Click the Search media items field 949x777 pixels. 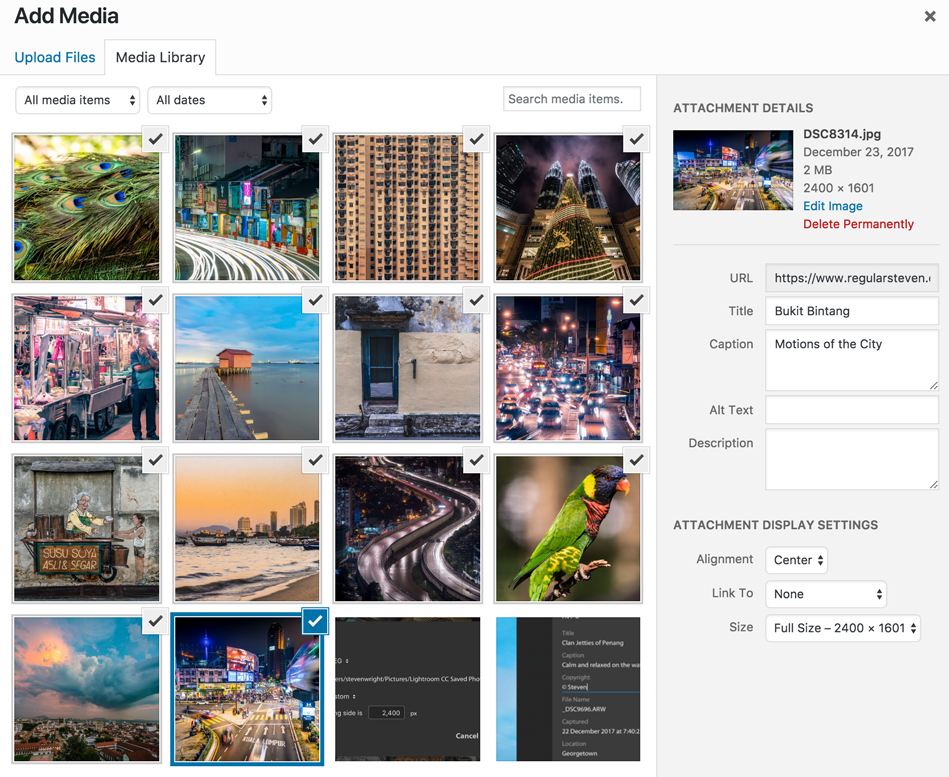[571, 99]
